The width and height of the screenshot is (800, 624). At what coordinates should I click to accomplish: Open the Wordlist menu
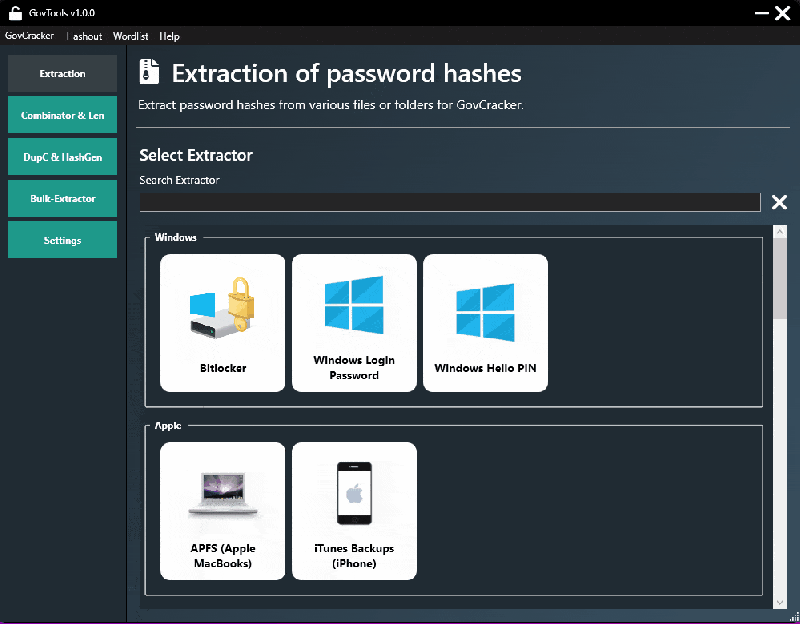click(131, 36)
